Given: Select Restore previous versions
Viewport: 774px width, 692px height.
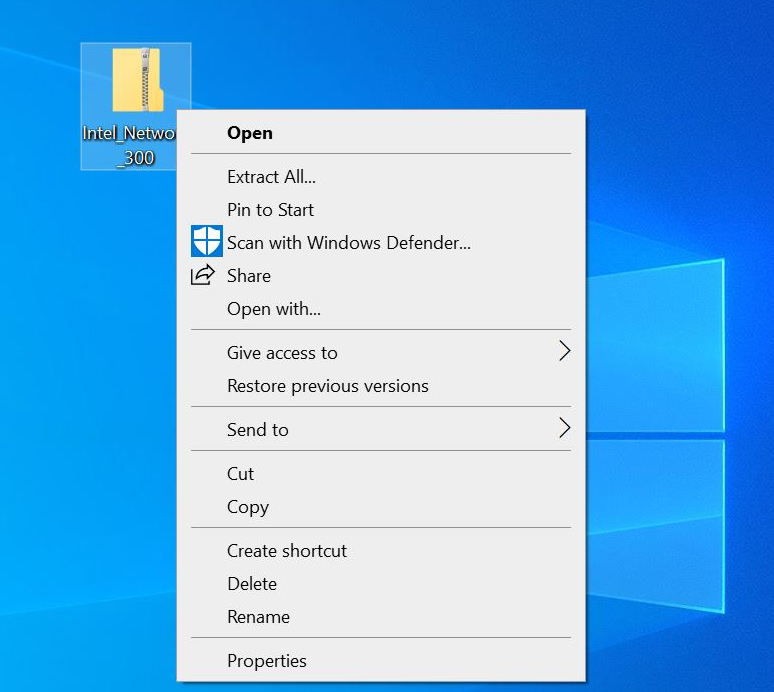Looking at the screenshot, I should 327,386.
